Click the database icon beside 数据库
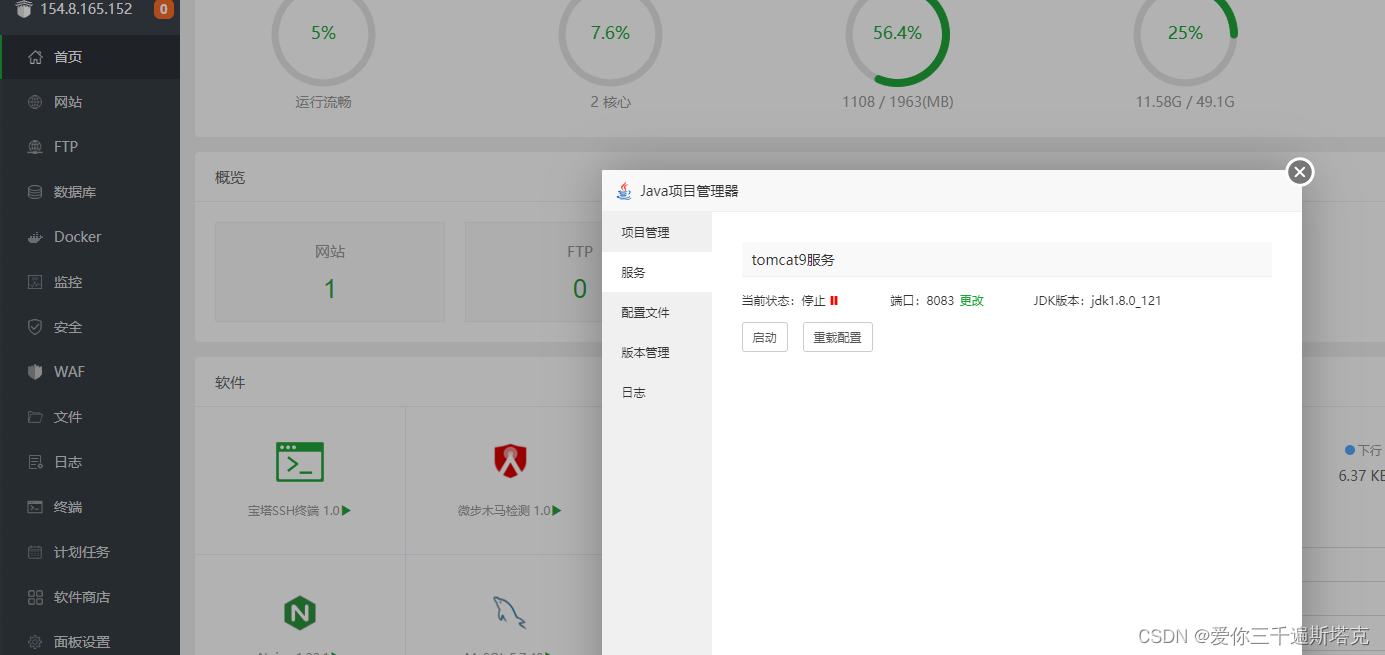 pos(36,192)
